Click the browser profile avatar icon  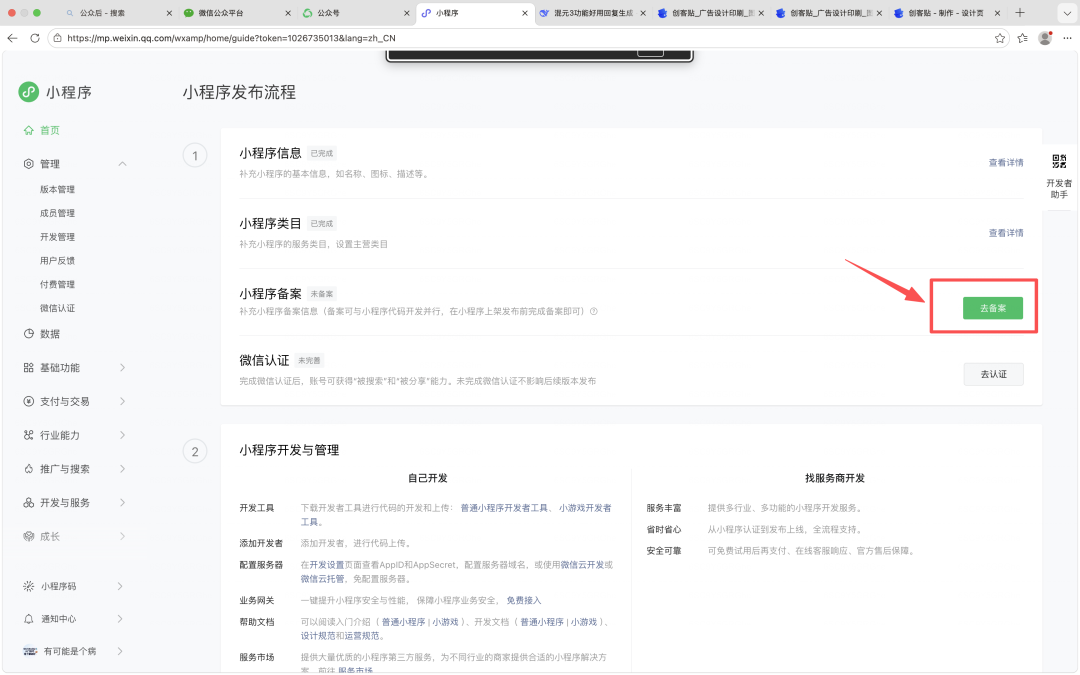(1046, 38)
